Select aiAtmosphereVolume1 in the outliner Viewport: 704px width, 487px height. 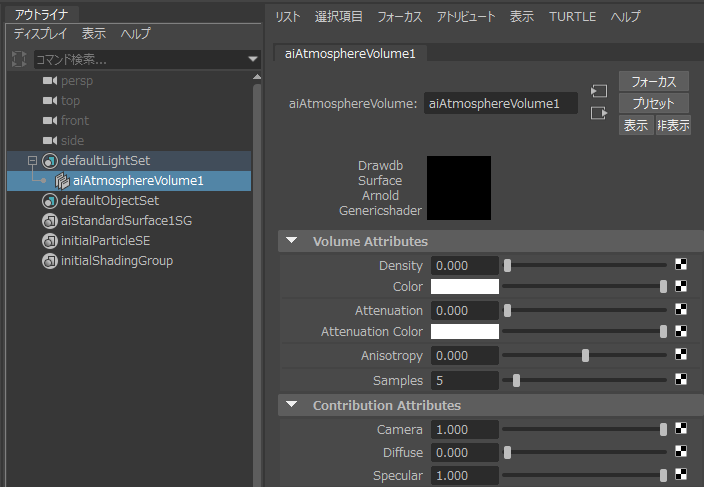pyautogui.click(x=129, y=181)
